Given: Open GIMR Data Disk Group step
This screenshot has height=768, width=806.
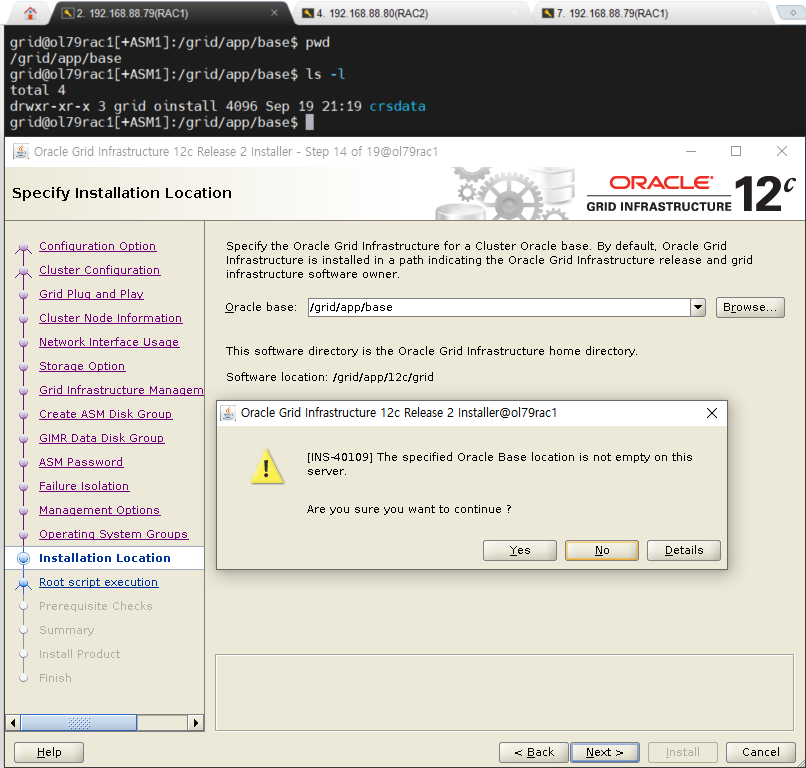Looking at the screenshot, I should tap(102, 438).
